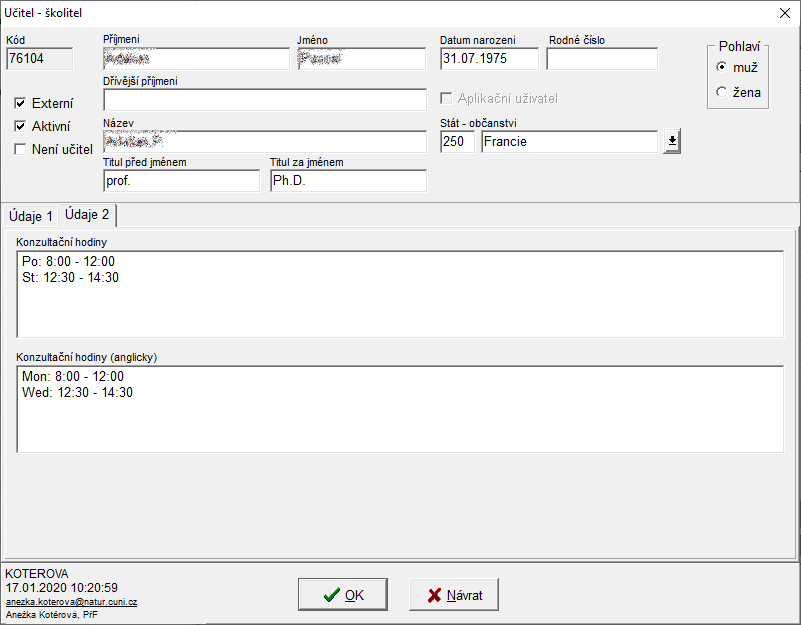This screenshot has width=801, height=625.
Task: Select the muž radio button
Action: coord(721,67)
